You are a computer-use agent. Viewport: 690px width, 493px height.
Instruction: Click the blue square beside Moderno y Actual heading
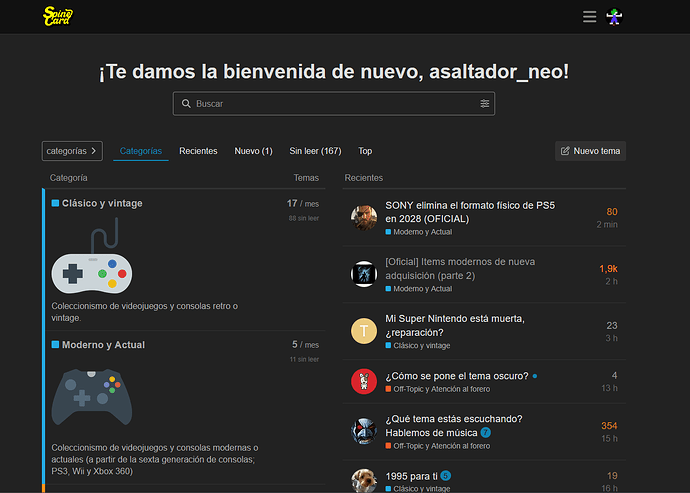[x=55, y=344]
